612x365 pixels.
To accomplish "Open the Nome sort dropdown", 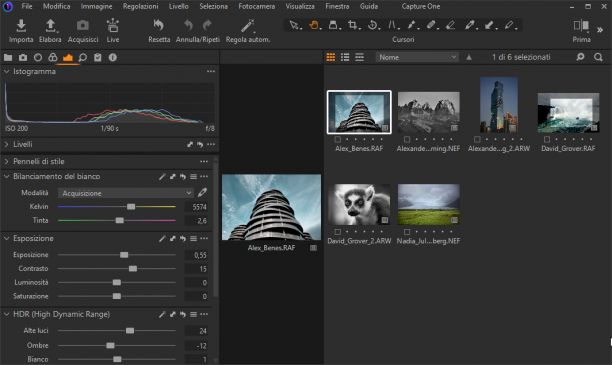I will (417, 57).
